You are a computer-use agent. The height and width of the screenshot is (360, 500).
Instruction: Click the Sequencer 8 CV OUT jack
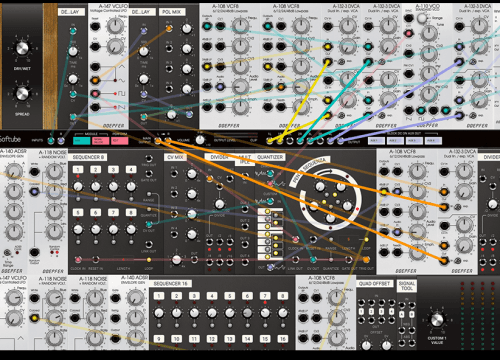(x=149, y=224)
